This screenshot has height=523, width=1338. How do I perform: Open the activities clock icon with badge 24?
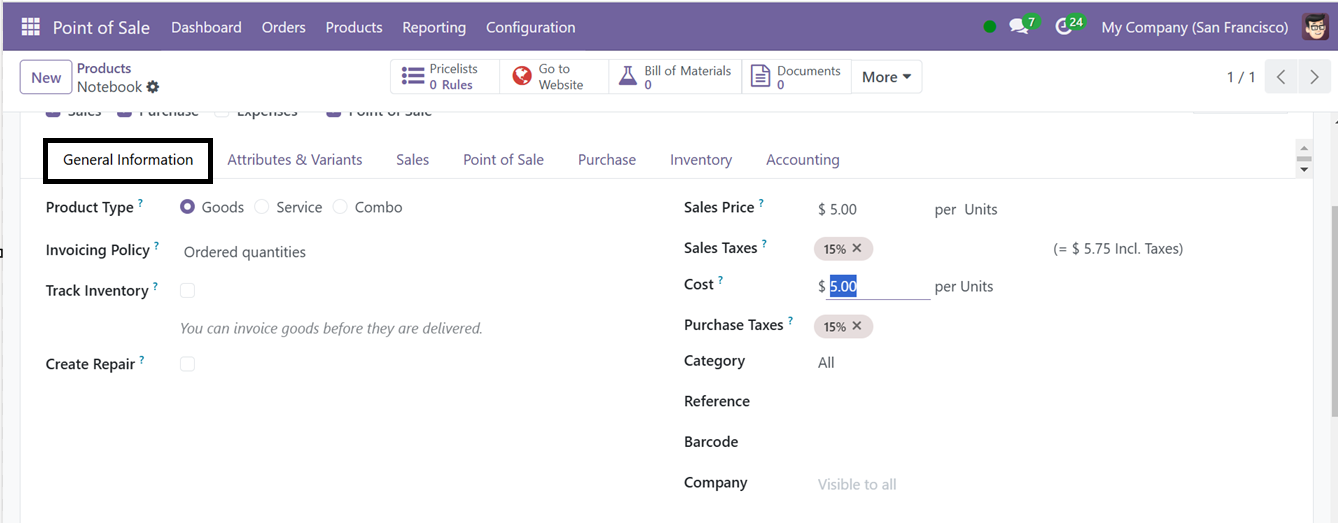pyautogui.click(x=1064, y=27)
